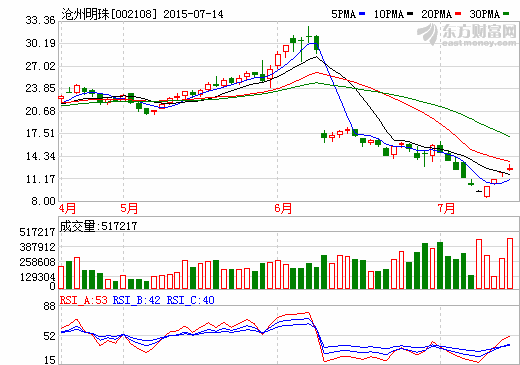Click the 52 RSI axis label
This screenshot has width=520, height=365.
coord(49,336)
